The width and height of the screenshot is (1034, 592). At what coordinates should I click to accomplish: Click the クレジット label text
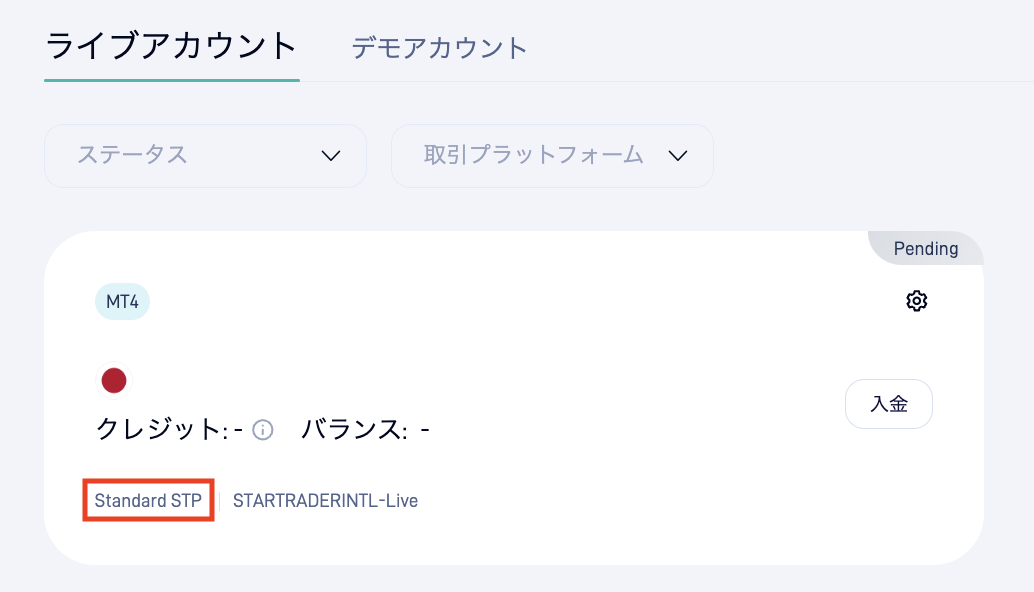click(x=162, y=429)
